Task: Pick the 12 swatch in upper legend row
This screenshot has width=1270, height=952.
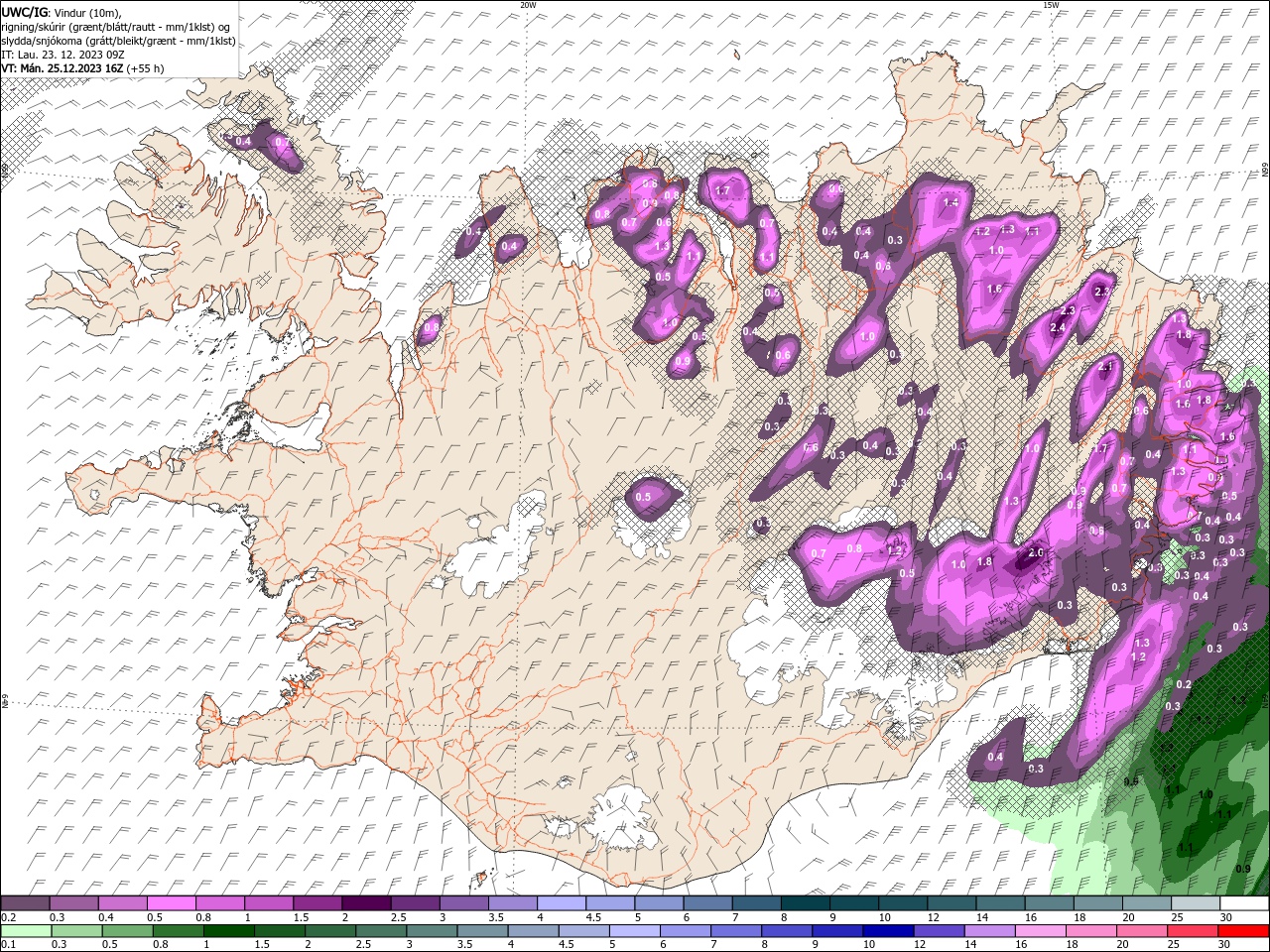Action: pyautogui.click(x=950, y=903)
